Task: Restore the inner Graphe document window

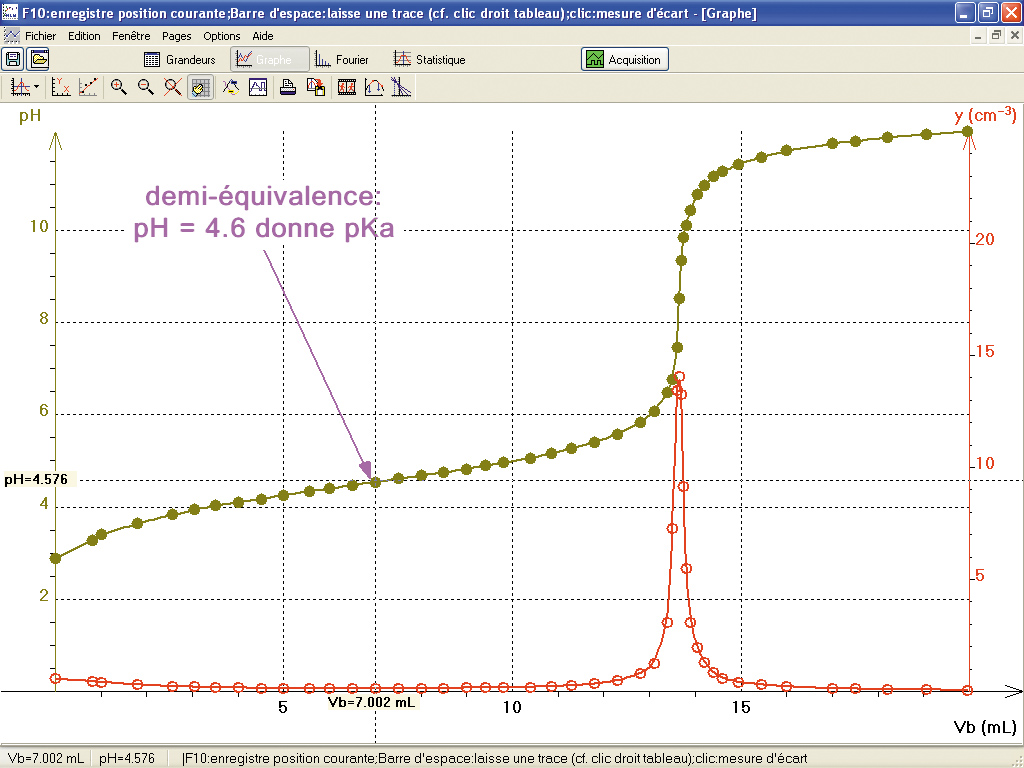Action: 996,36
